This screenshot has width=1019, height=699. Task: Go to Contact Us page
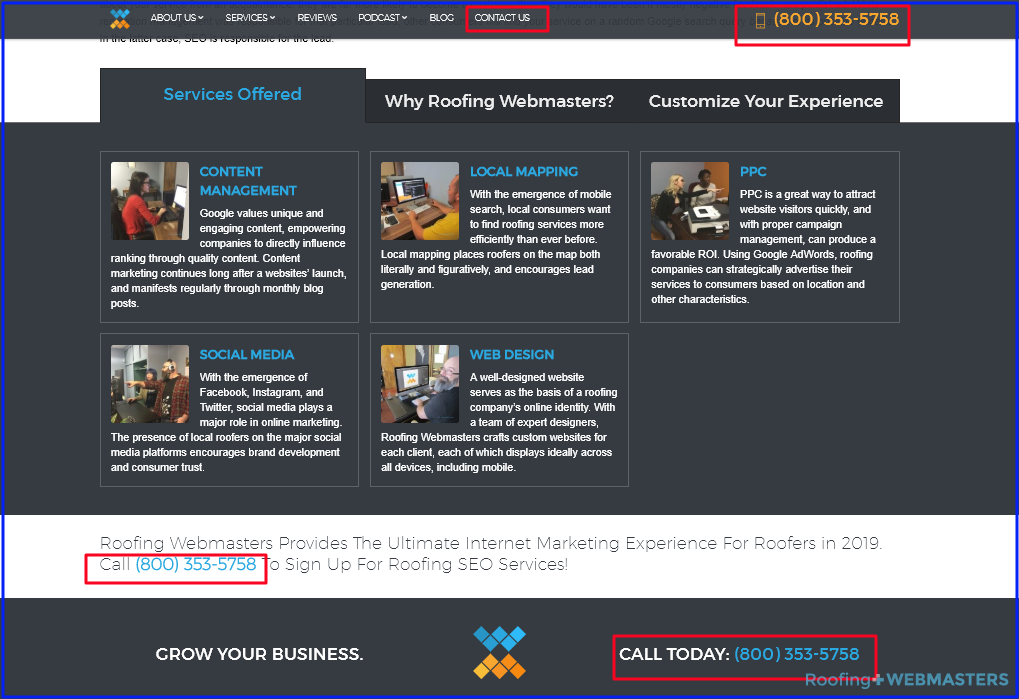502,18
